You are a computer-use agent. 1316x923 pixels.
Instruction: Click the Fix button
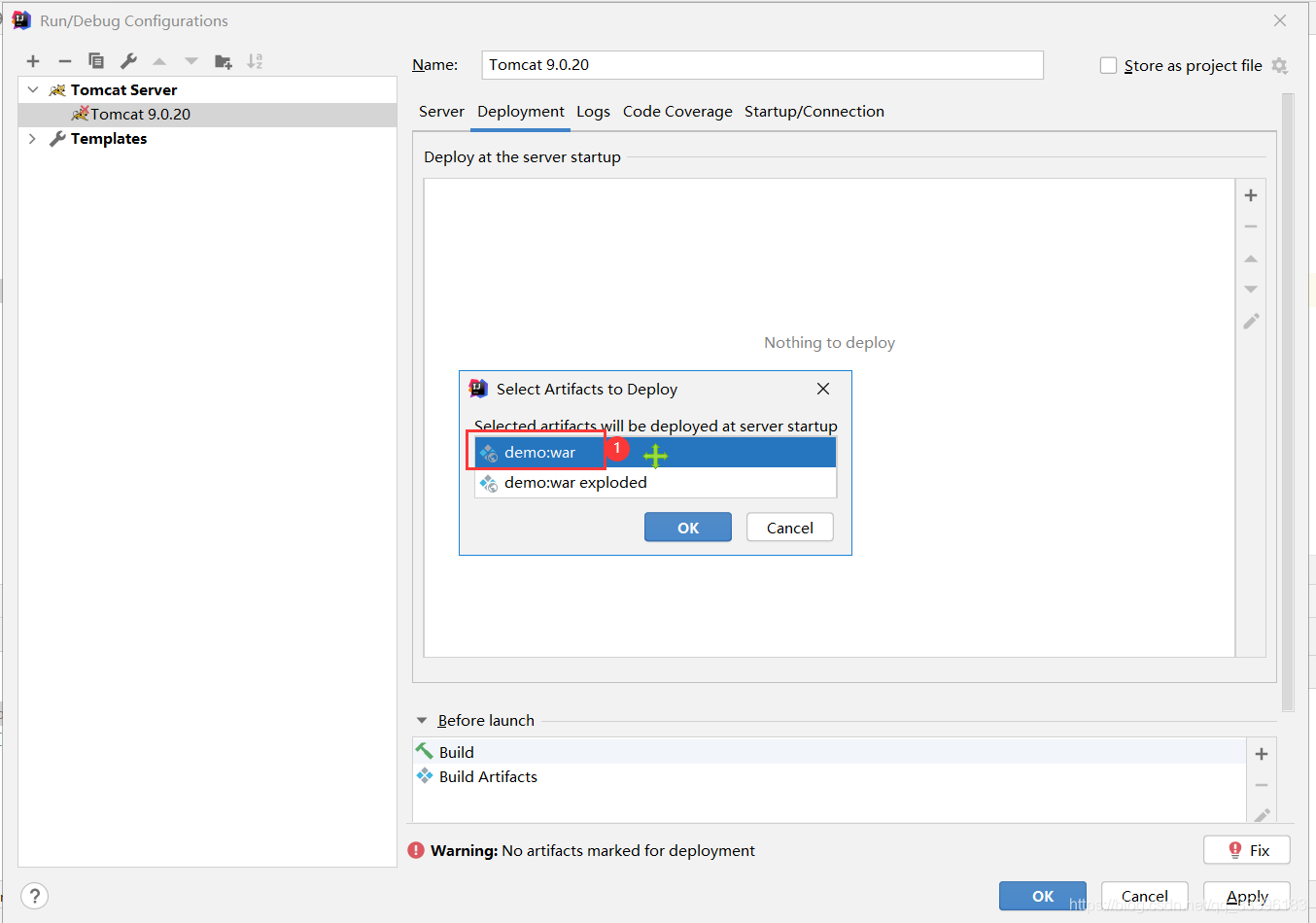tap(1247, 850)
